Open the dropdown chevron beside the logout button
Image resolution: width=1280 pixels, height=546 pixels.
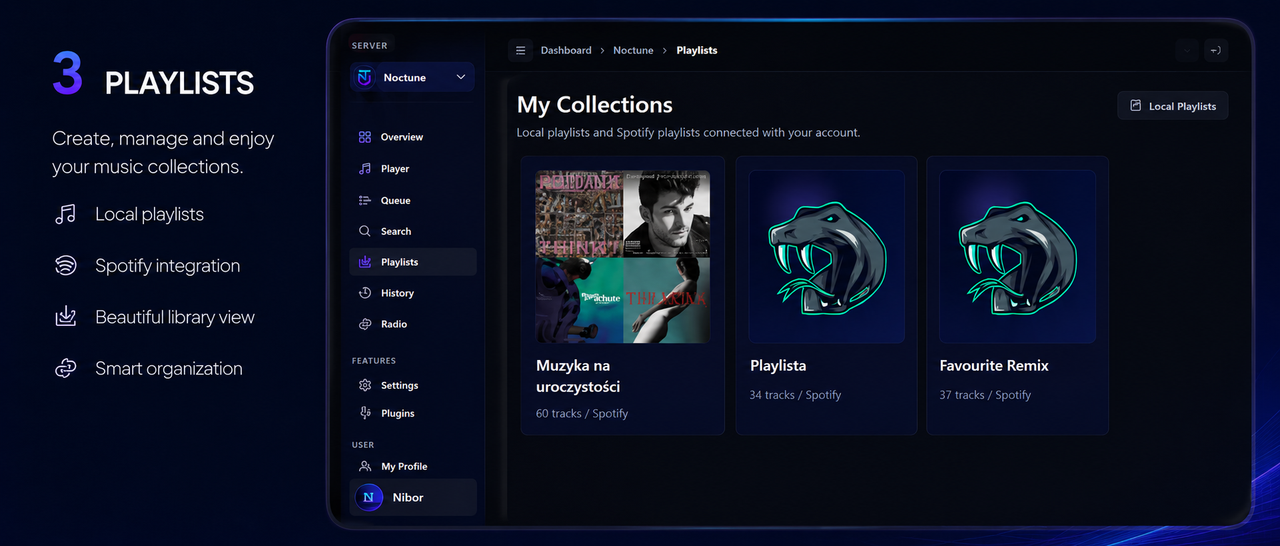coord(1187,50)
